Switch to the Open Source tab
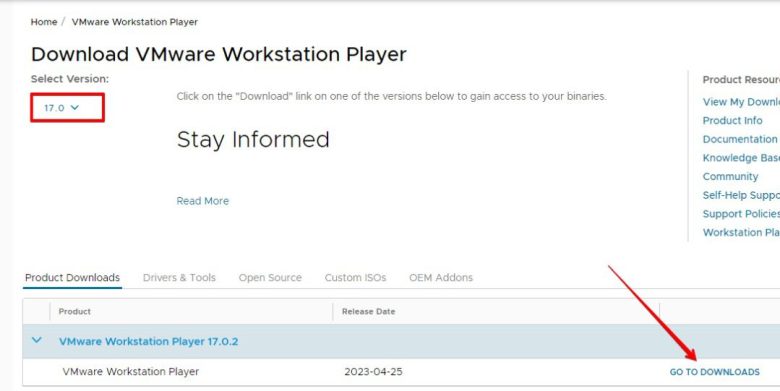This screenshot has width=780, height=391. tap(270, 278)
